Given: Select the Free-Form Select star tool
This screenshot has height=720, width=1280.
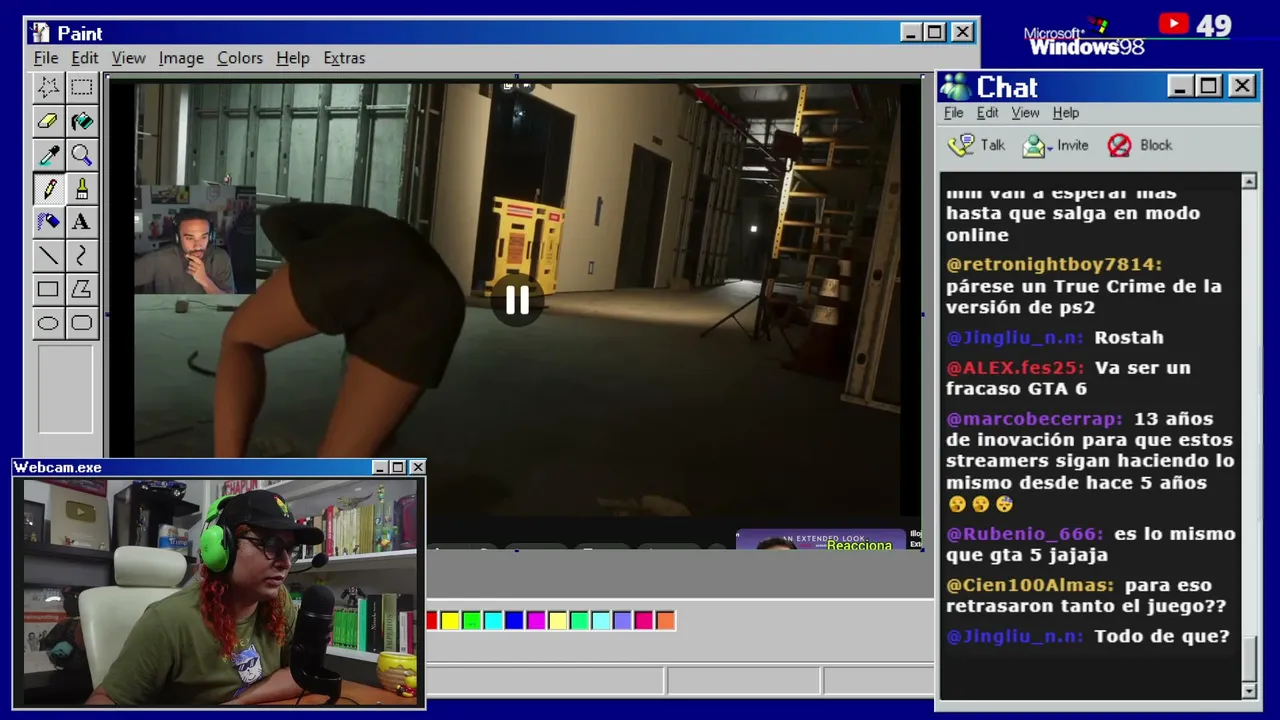Looking at the screenshot, I should click(48, 88).
